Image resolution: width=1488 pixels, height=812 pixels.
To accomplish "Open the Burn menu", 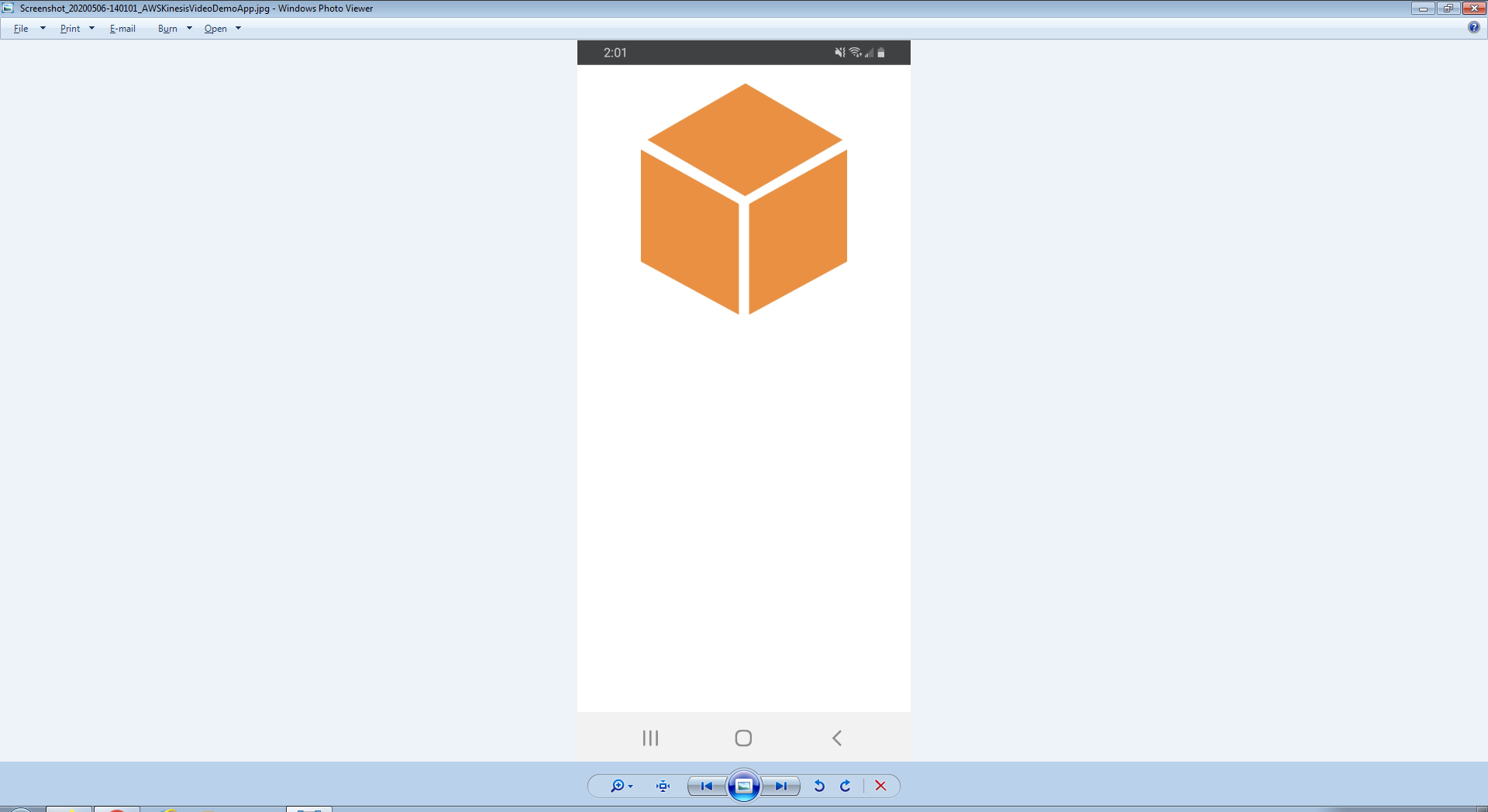I will pyautogui.click(x=167, y=29).
